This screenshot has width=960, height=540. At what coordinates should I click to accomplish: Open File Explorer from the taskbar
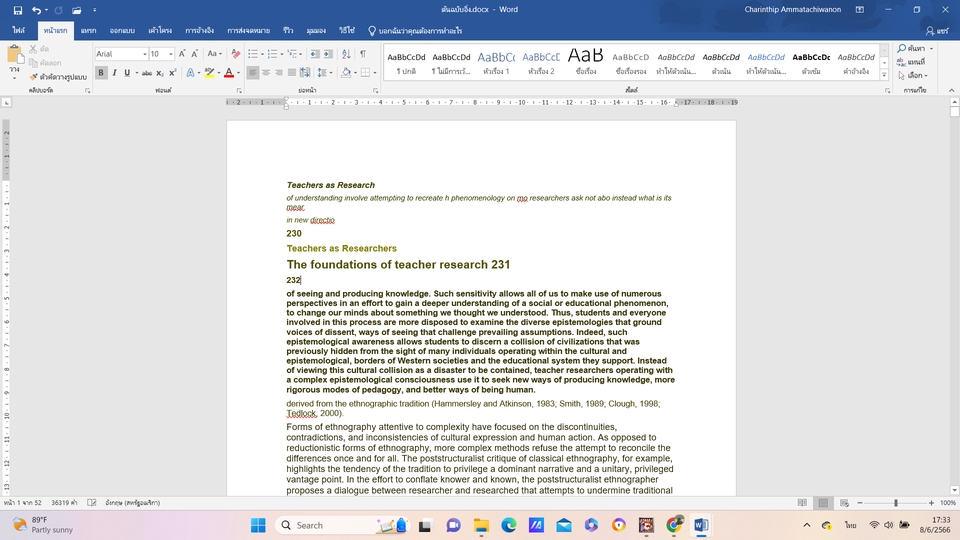click(481, 525)
